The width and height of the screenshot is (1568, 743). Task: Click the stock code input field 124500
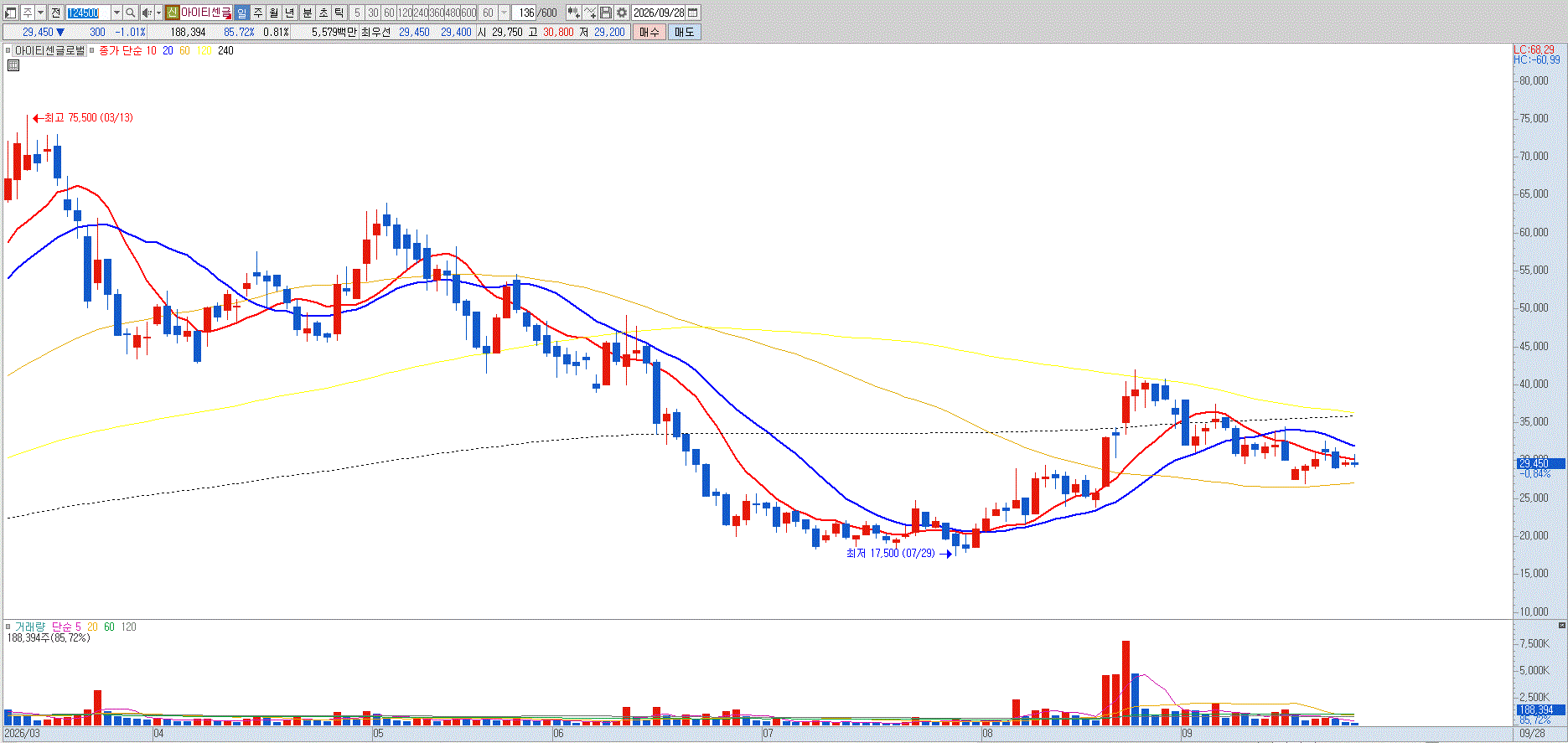click(88, 13)
